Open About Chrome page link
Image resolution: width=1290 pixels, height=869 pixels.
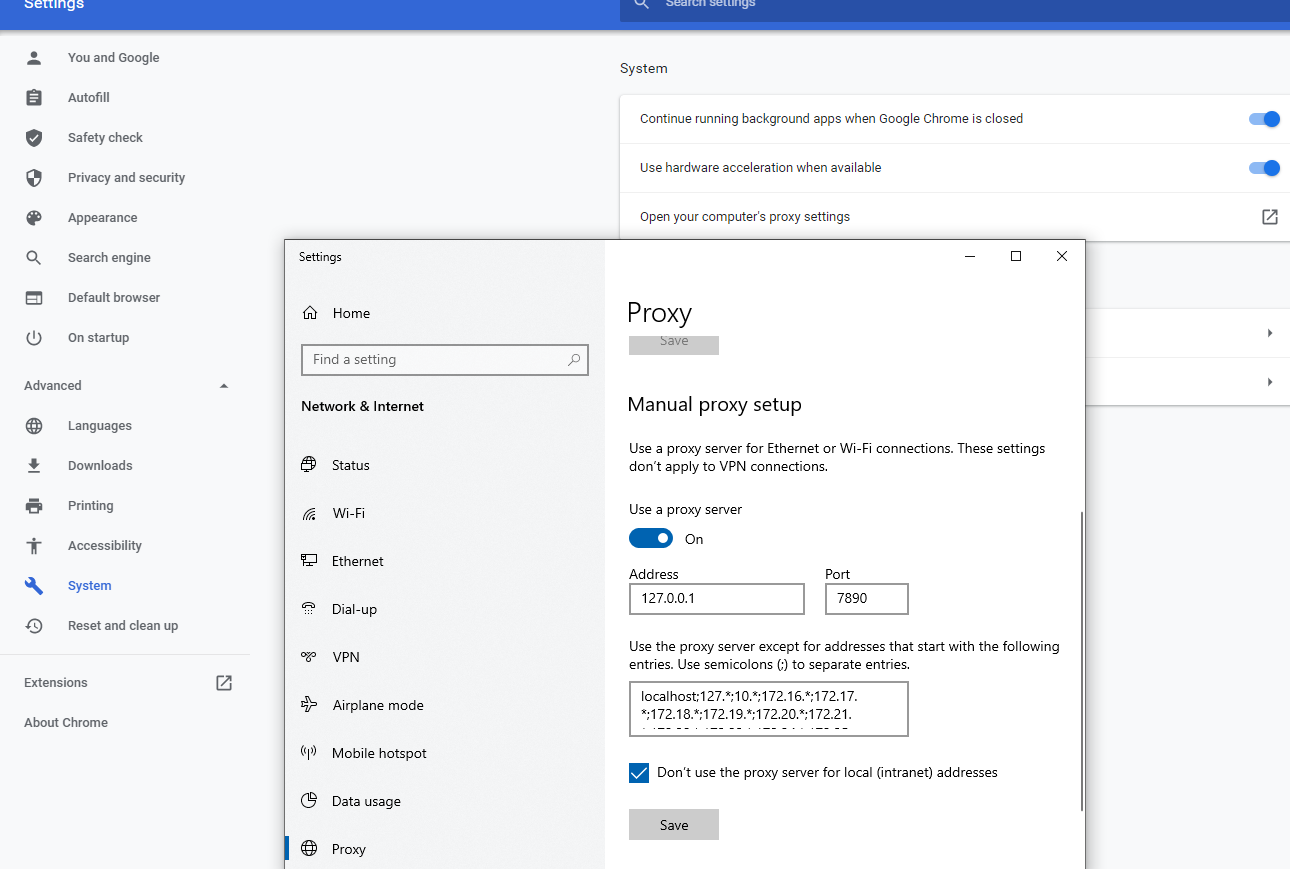click(x=66, y=723)
